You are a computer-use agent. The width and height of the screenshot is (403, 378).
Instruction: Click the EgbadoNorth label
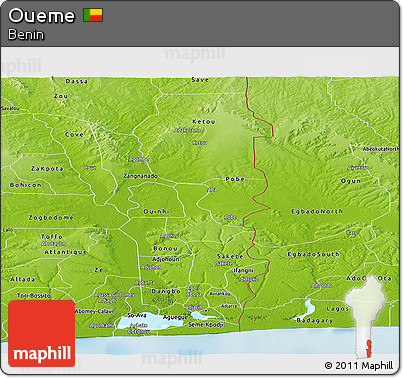(317, 211)
